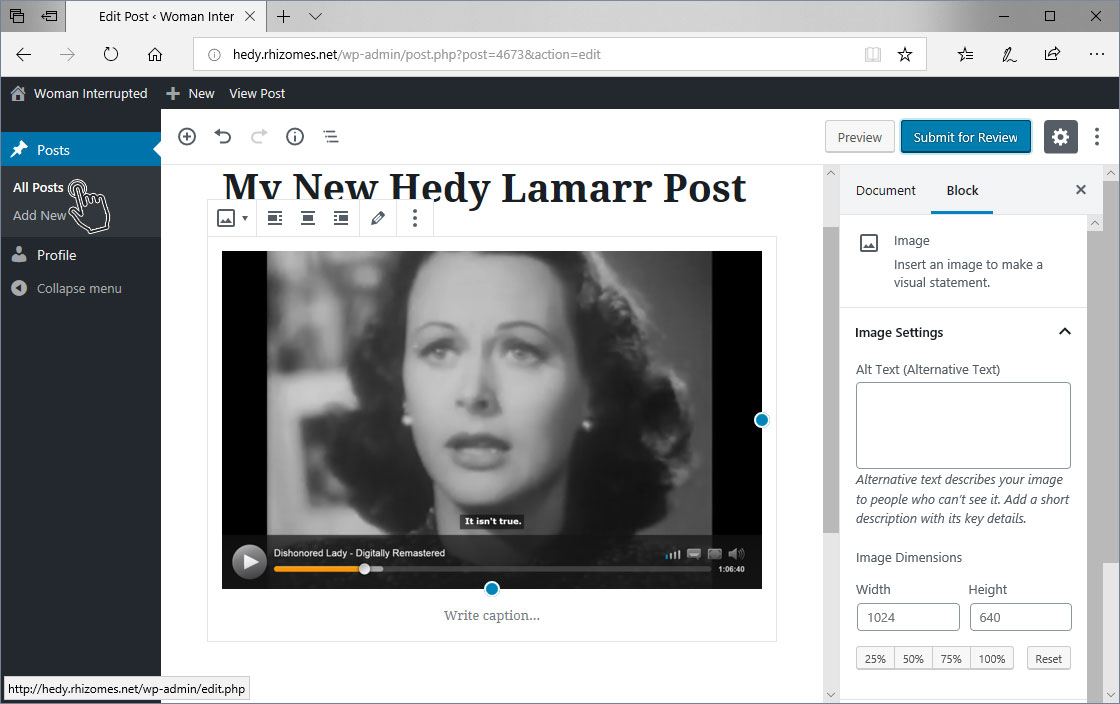
Task: Open browser settings and more dots
Action: point(1096,54)
